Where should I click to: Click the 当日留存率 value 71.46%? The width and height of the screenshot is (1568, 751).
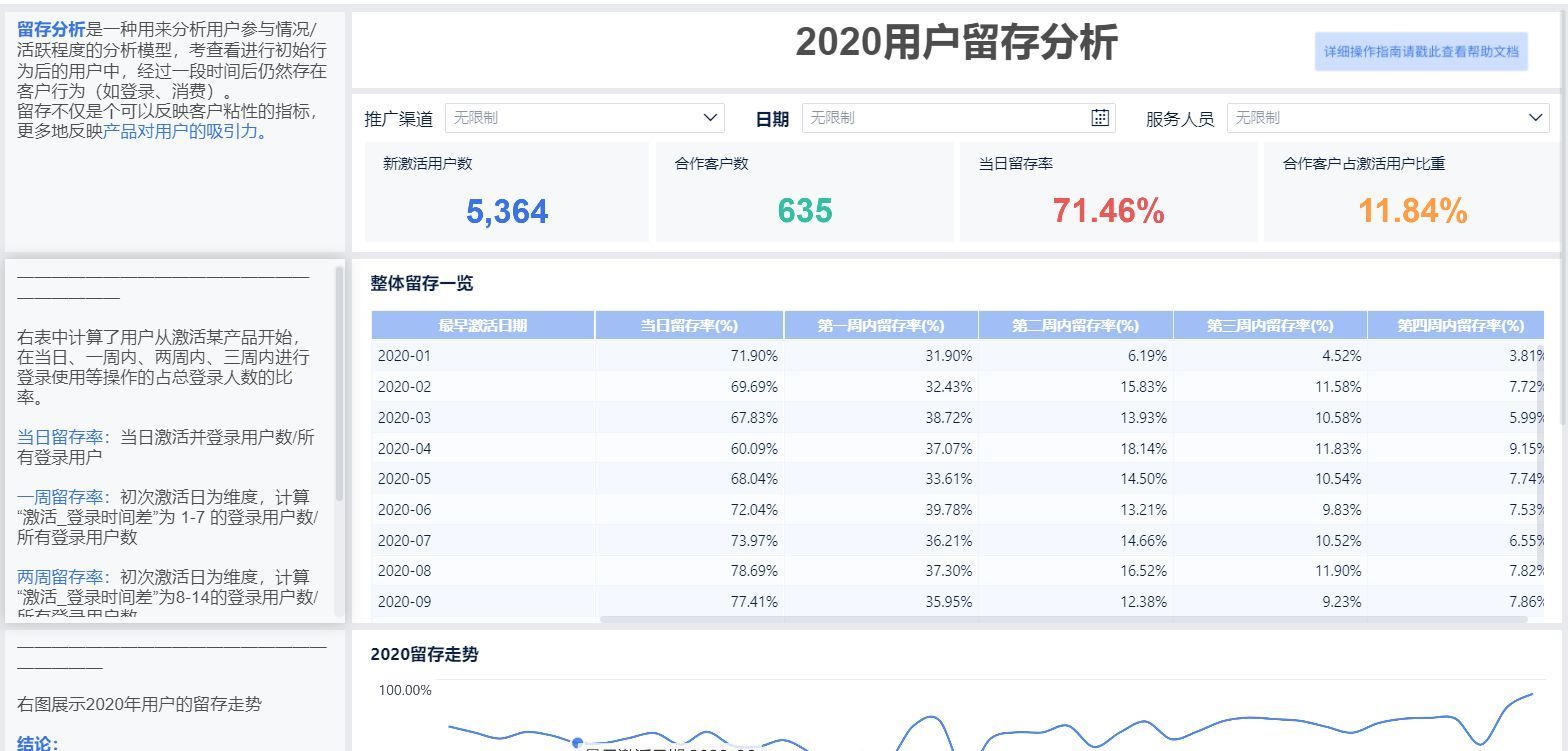1108,210
